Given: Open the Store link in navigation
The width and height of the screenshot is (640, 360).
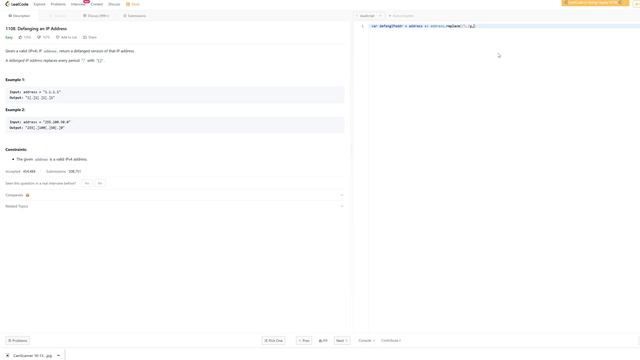Looking at the screenshot, I should (x=133, y=4).
